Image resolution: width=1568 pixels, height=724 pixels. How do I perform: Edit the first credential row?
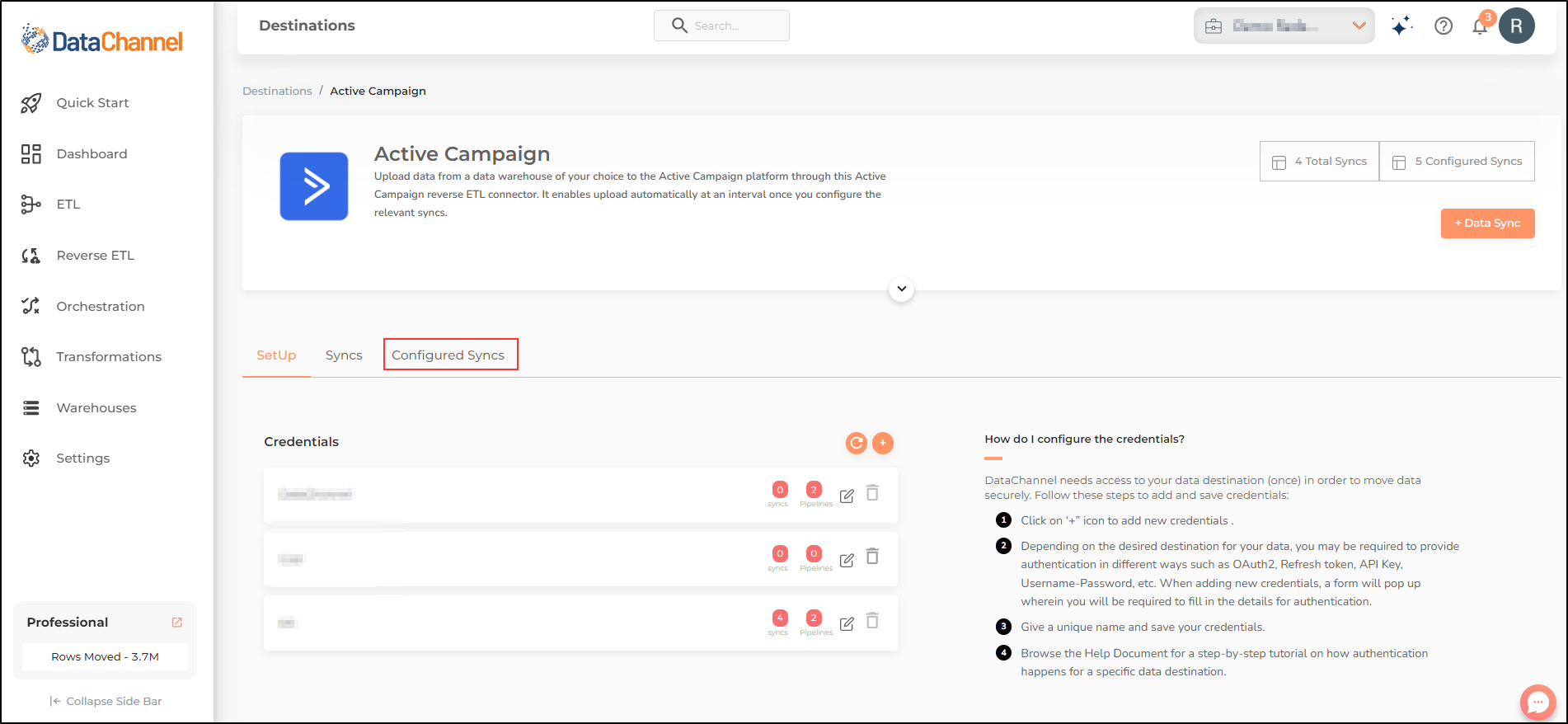[847, 496]
